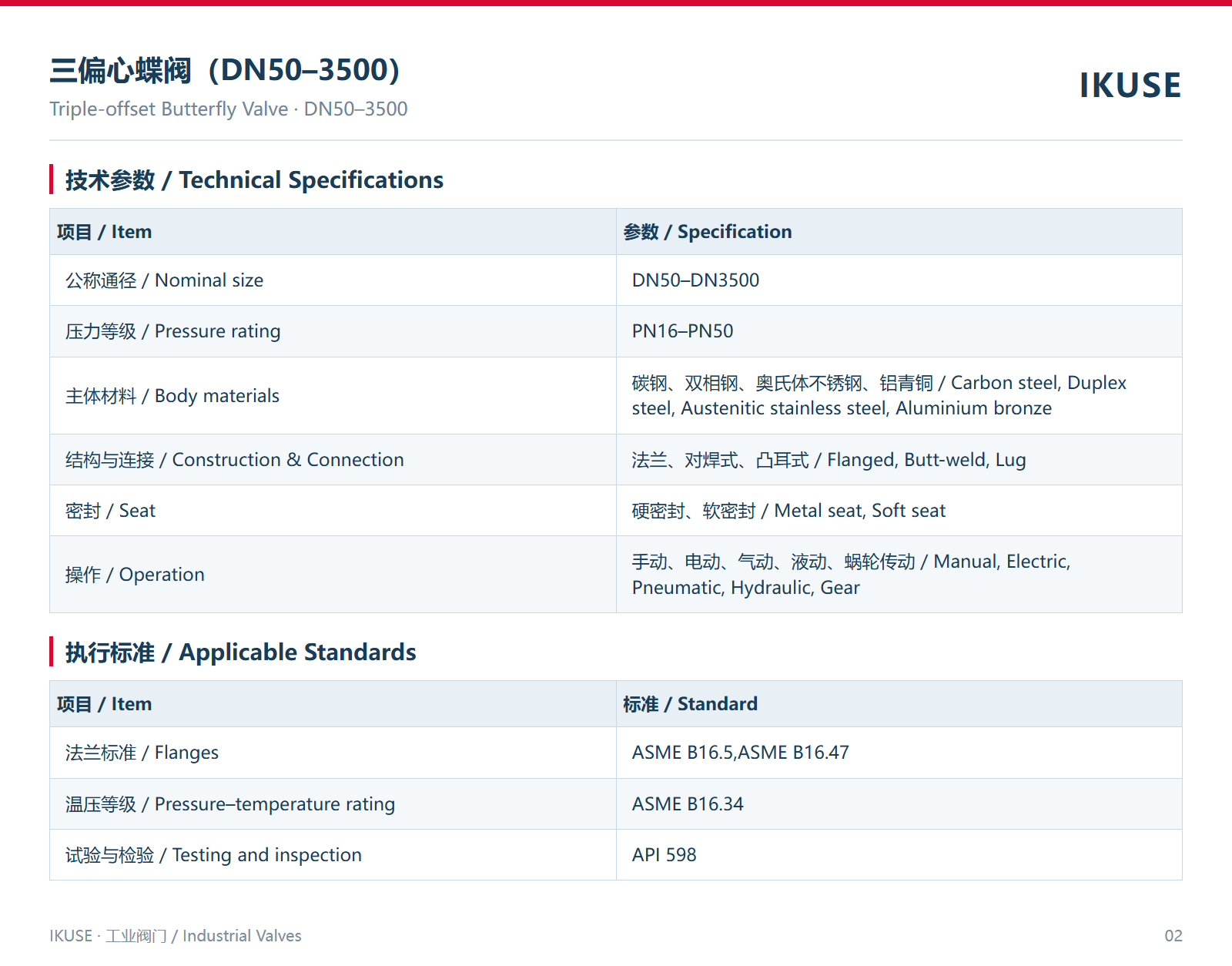Click subtitle Triple-offset Butterfly Valve · DN50–3500
Image resolution: width=1232 pixels, height=966 pixels.
point(229,109)
